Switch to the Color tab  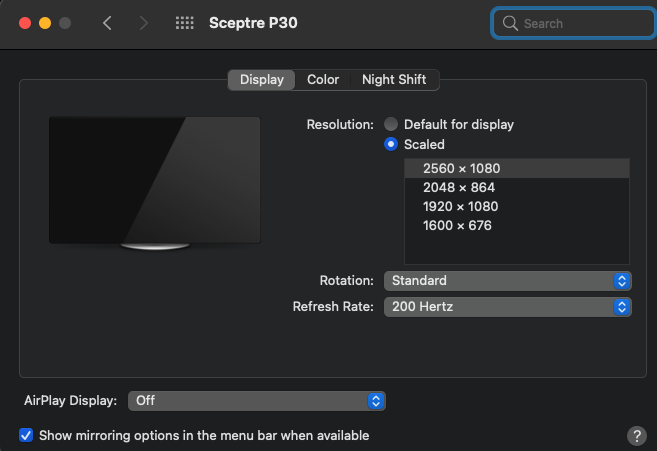323,80
